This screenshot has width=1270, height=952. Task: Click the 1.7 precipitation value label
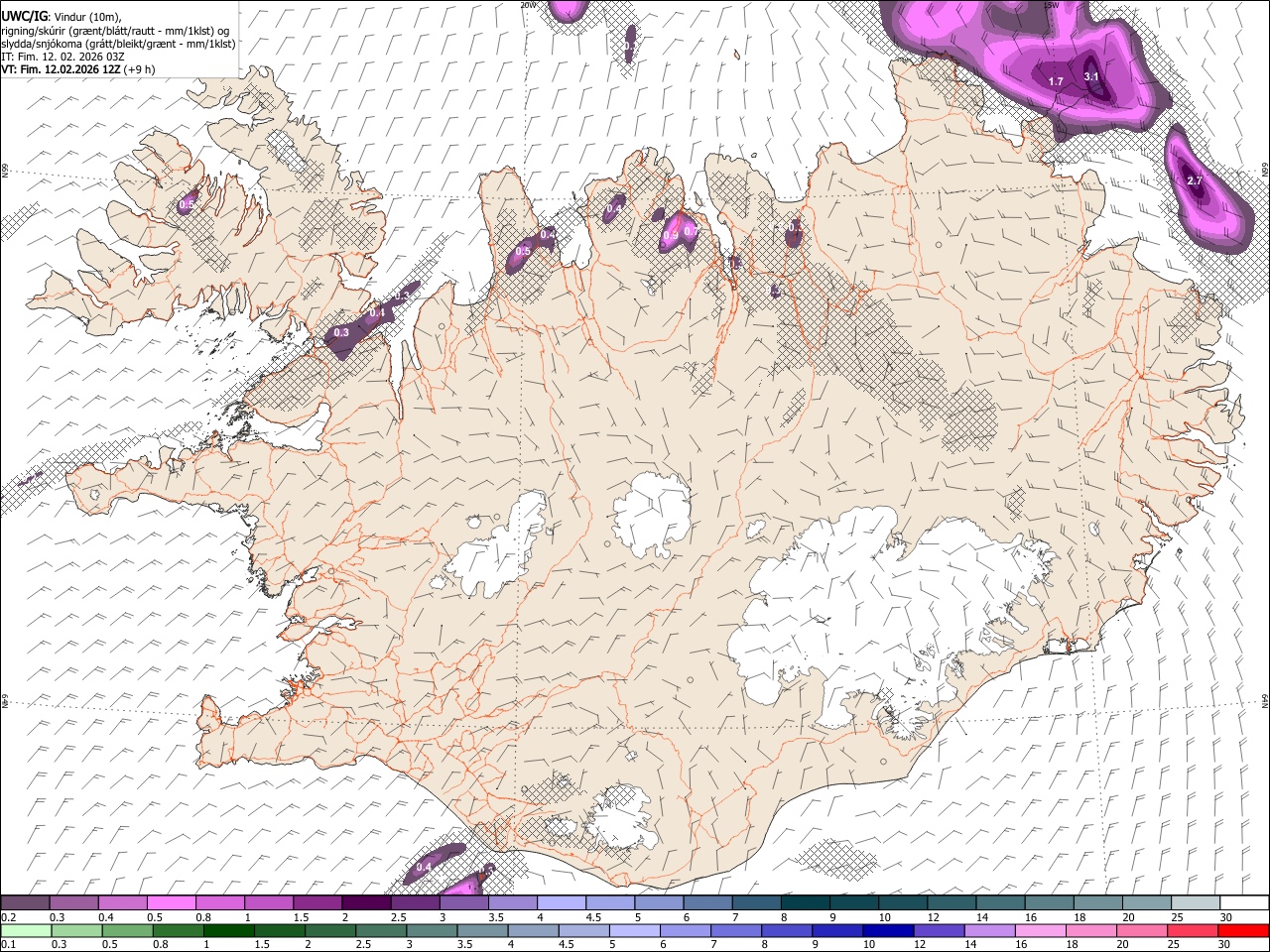pos(1056,81)
